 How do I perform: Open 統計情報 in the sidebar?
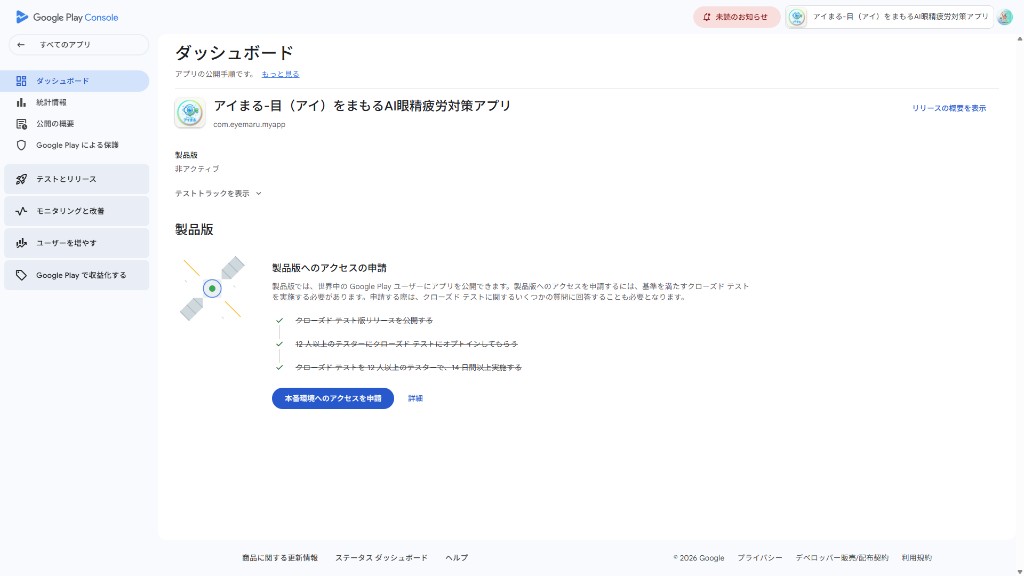click(x=74, y=103)
